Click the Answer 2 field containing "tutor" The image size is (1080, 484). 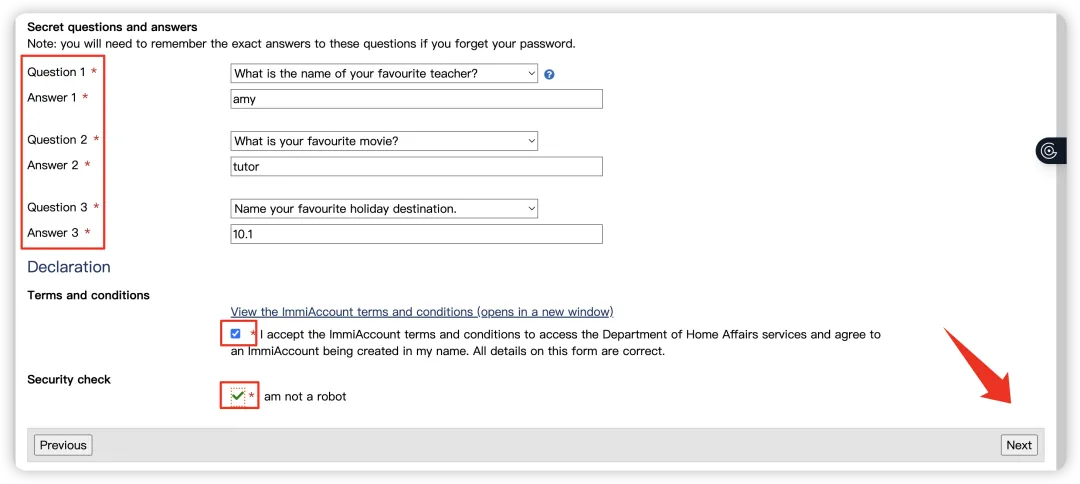(x=416, y=166)
